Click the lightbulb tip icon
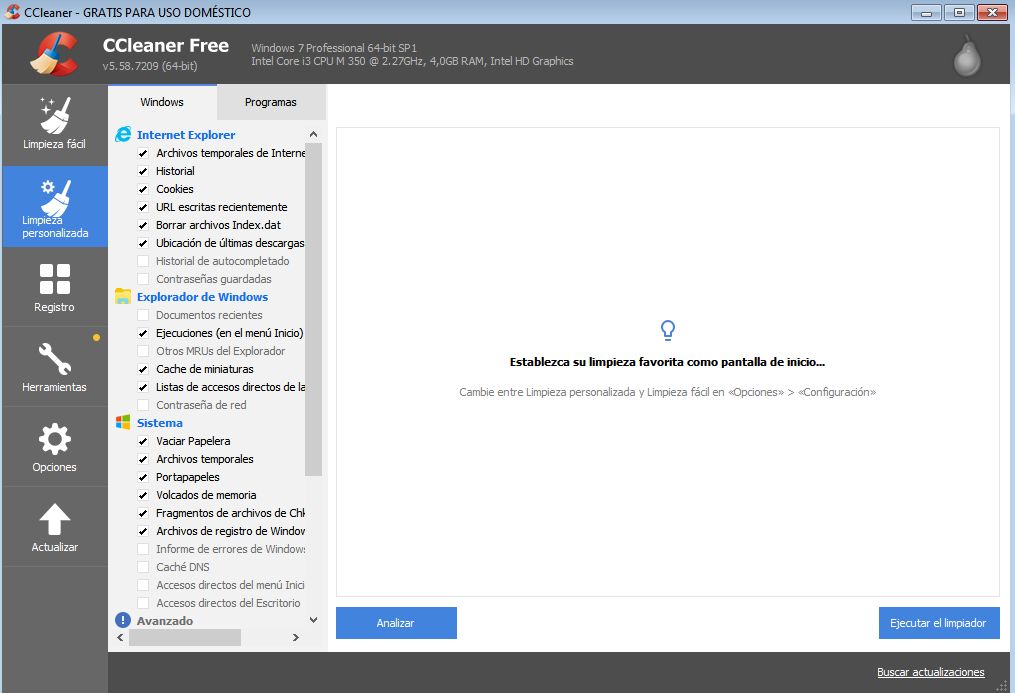The width and height of the screenshot is (1015, 693). click(x=667, y=330)
